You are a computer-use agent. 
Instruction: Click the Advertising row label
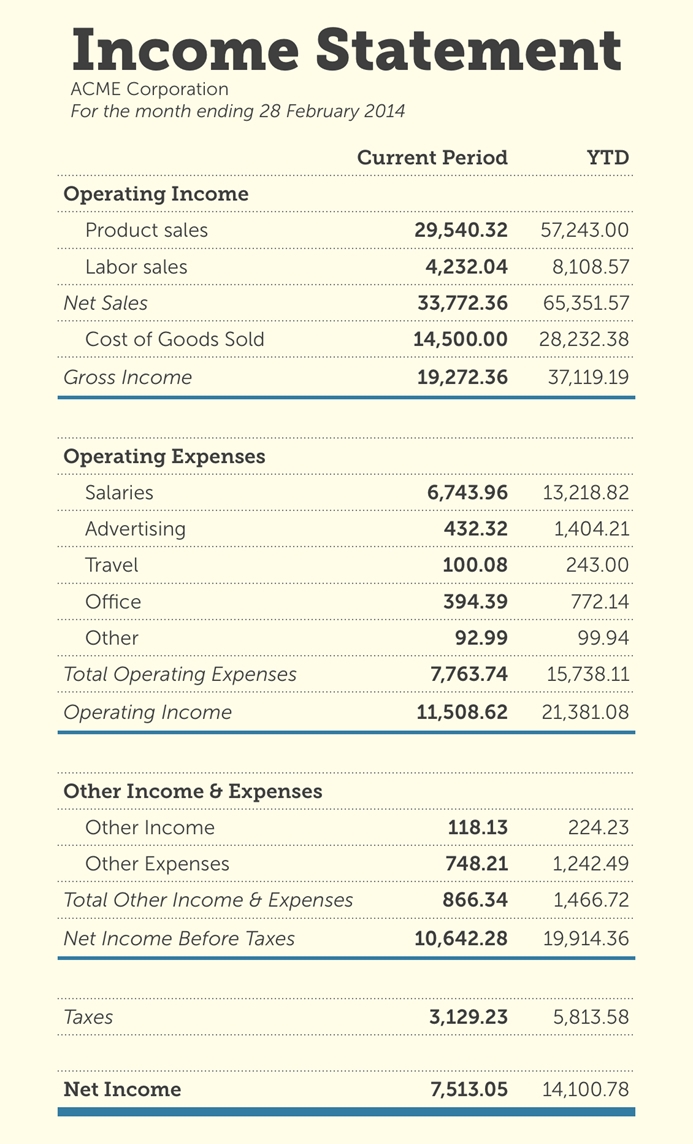[135, 528]
